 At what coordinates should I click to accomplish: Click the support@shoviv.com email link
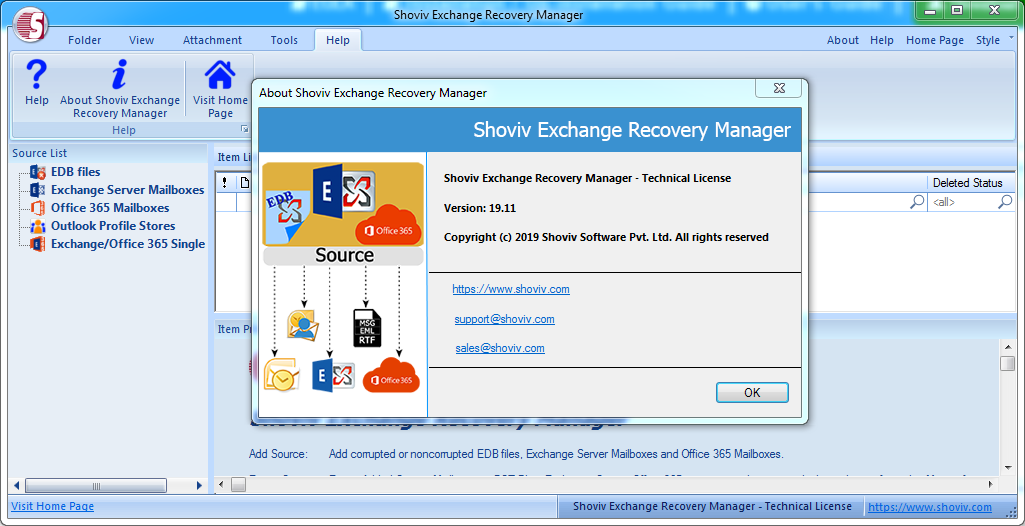[x=505, y=319]
